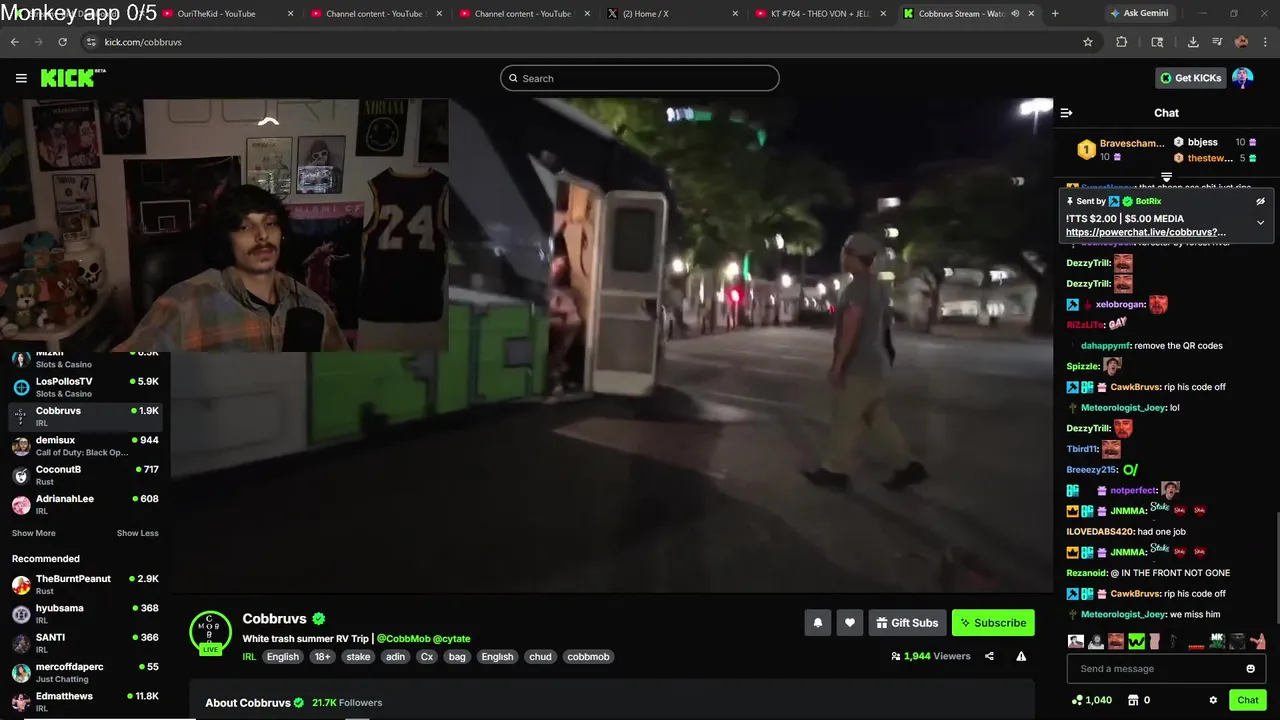Image resolution: width=1280 pixels, height=720 pixels.
Task: Switch to the KT #764 THEO VON tab
Action: (820, 14)
